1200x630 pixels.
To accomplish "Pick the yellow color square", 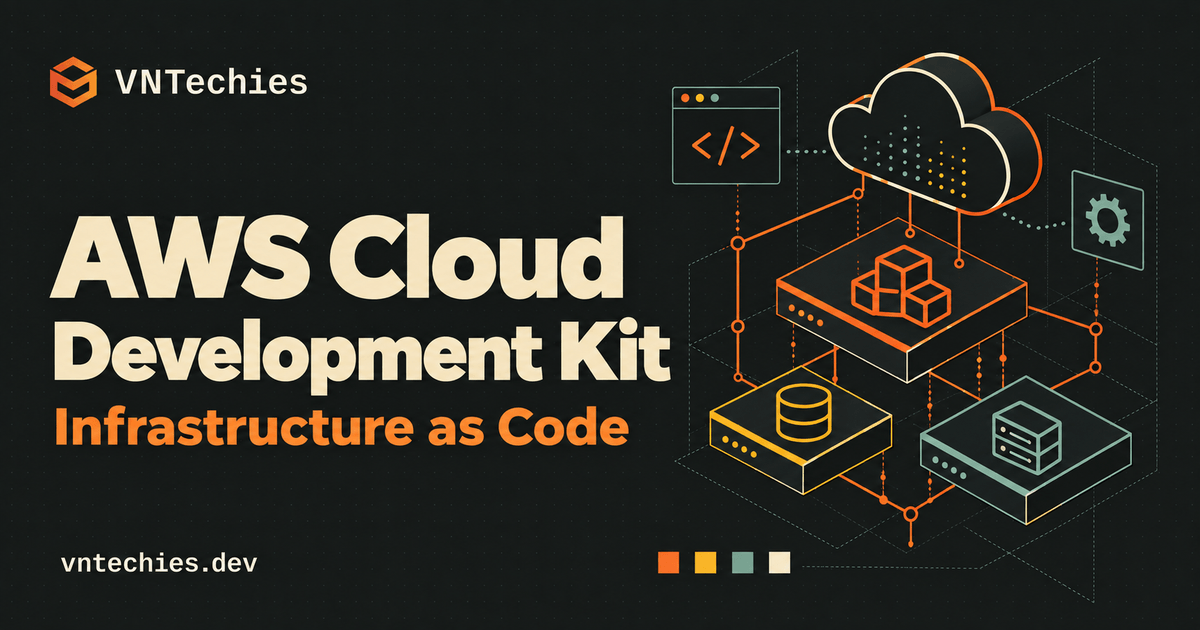I will (706, 563).
